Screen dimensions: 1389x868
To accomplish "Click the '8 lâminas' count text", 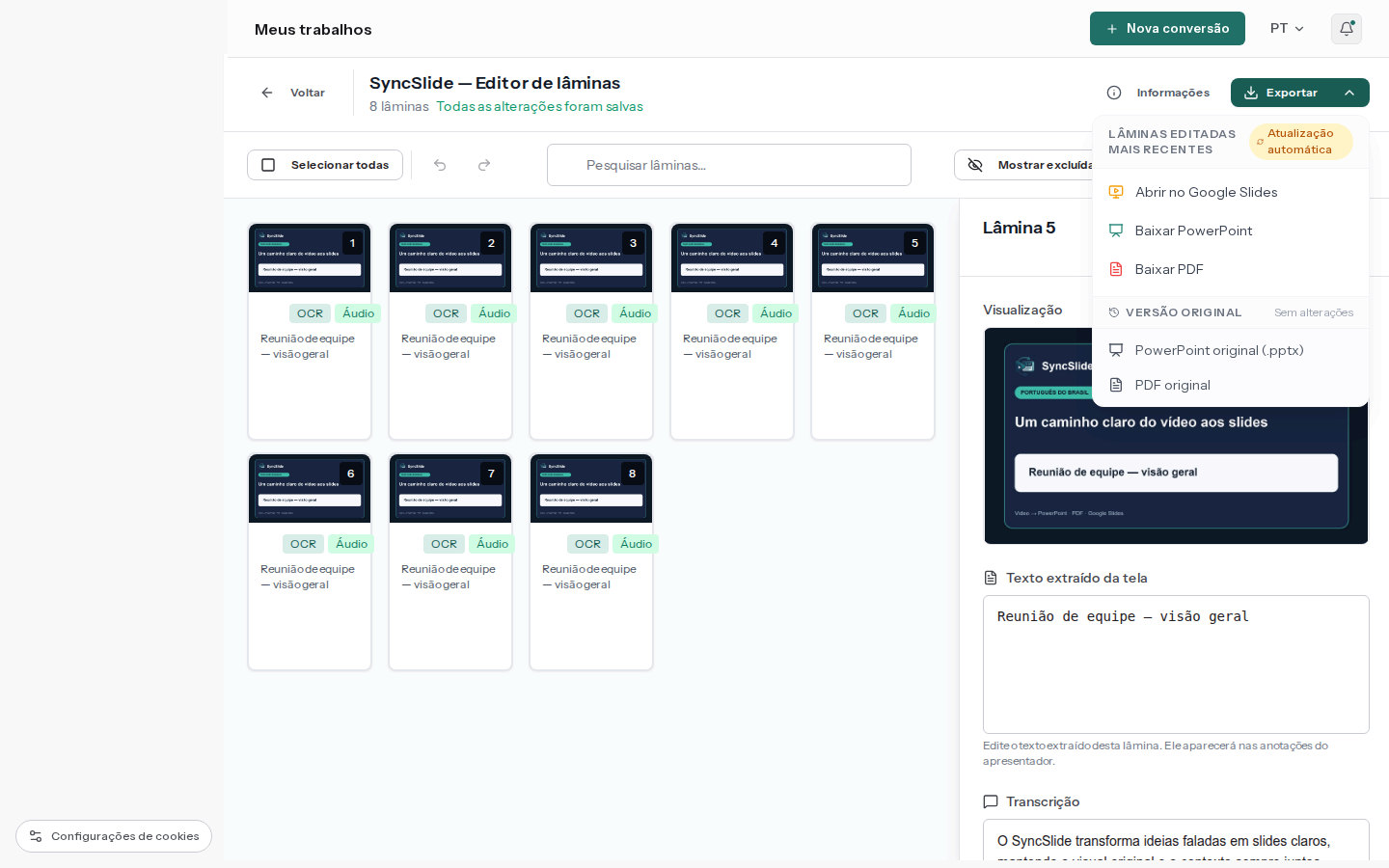I will point(398,106).
